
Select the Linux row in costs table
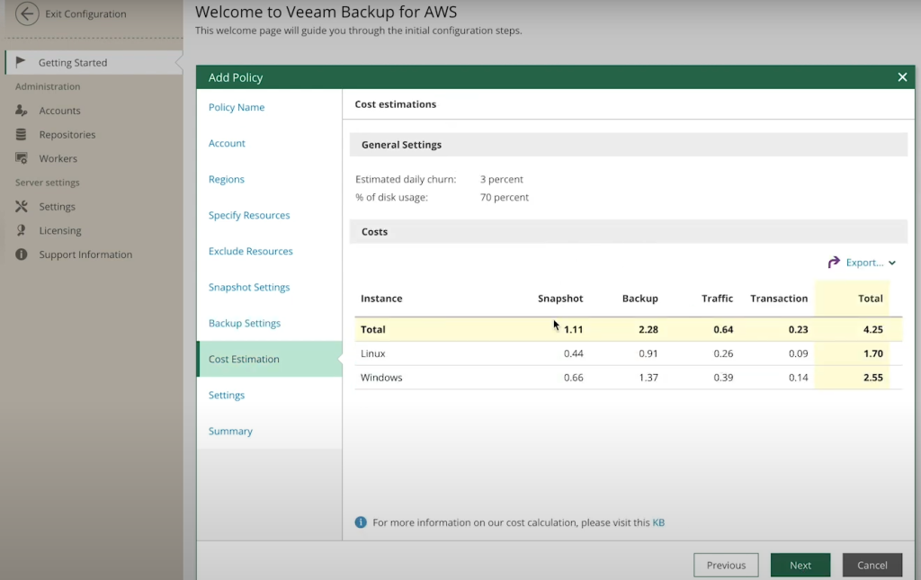(628, 353)
